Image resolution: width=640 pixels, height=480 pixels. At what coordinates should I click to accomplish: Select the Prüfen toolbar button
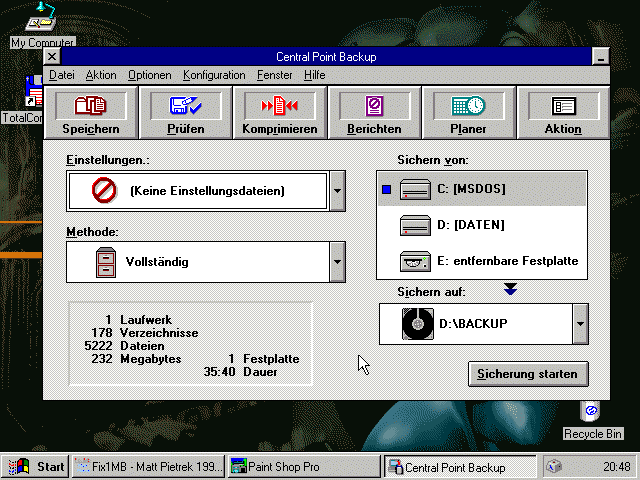(185, 113)
